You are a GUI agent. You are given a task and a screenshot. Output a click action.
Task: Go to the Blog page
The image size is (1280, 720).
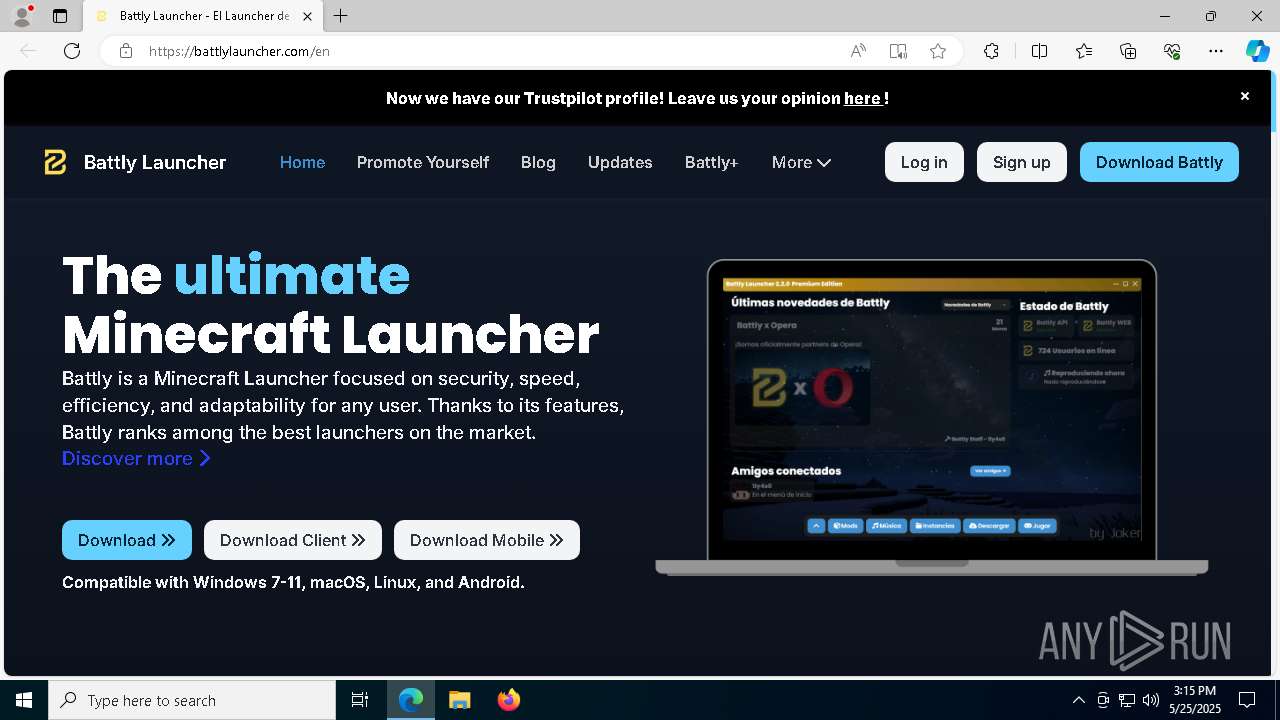coord(538,162)
